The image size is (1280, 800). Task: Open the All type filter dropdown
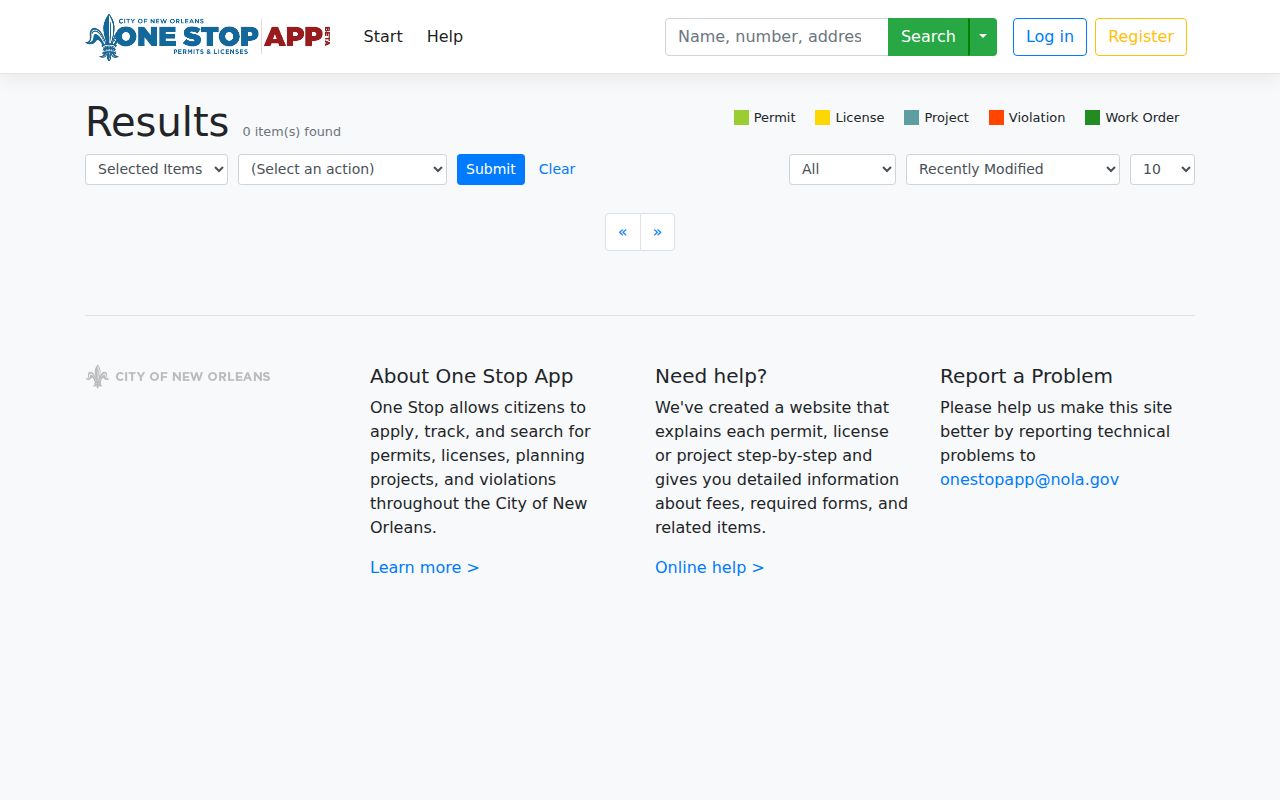(x=843, y=169)
